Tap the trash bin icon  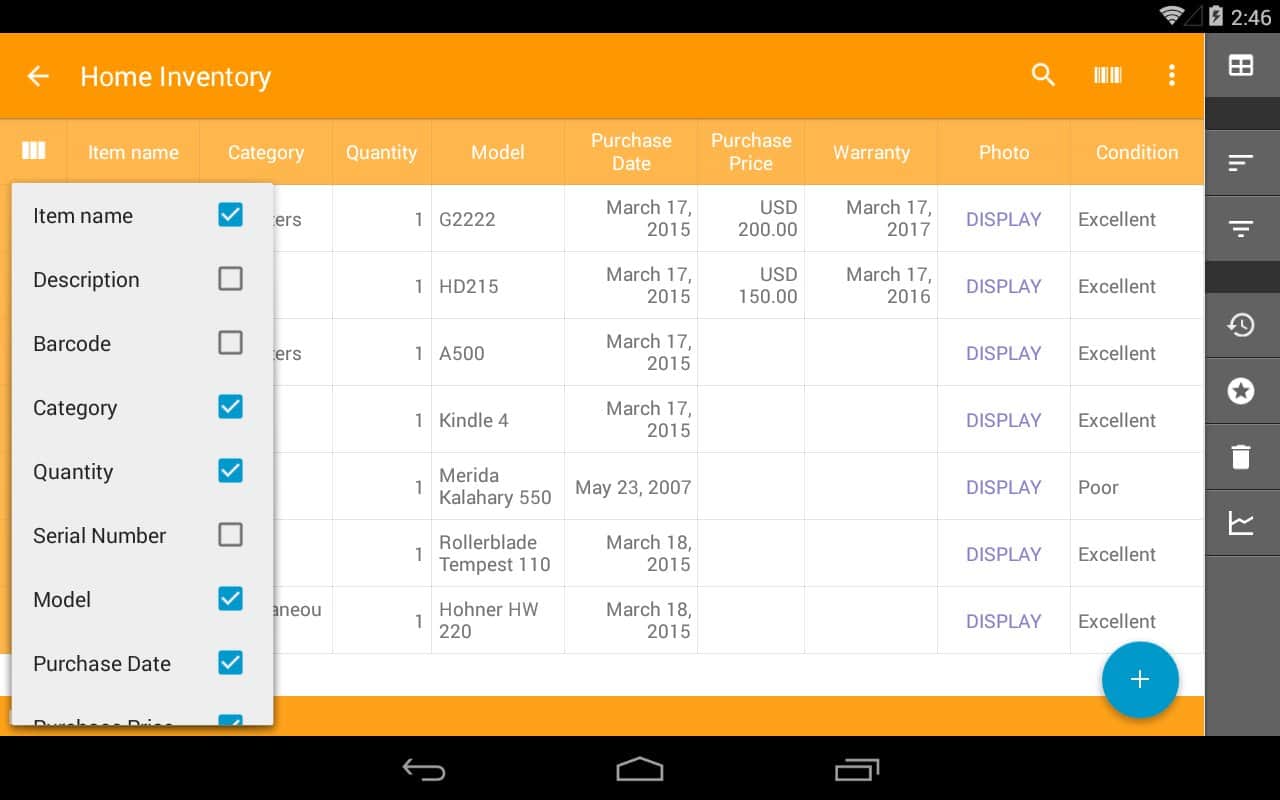coord(1241,457)
